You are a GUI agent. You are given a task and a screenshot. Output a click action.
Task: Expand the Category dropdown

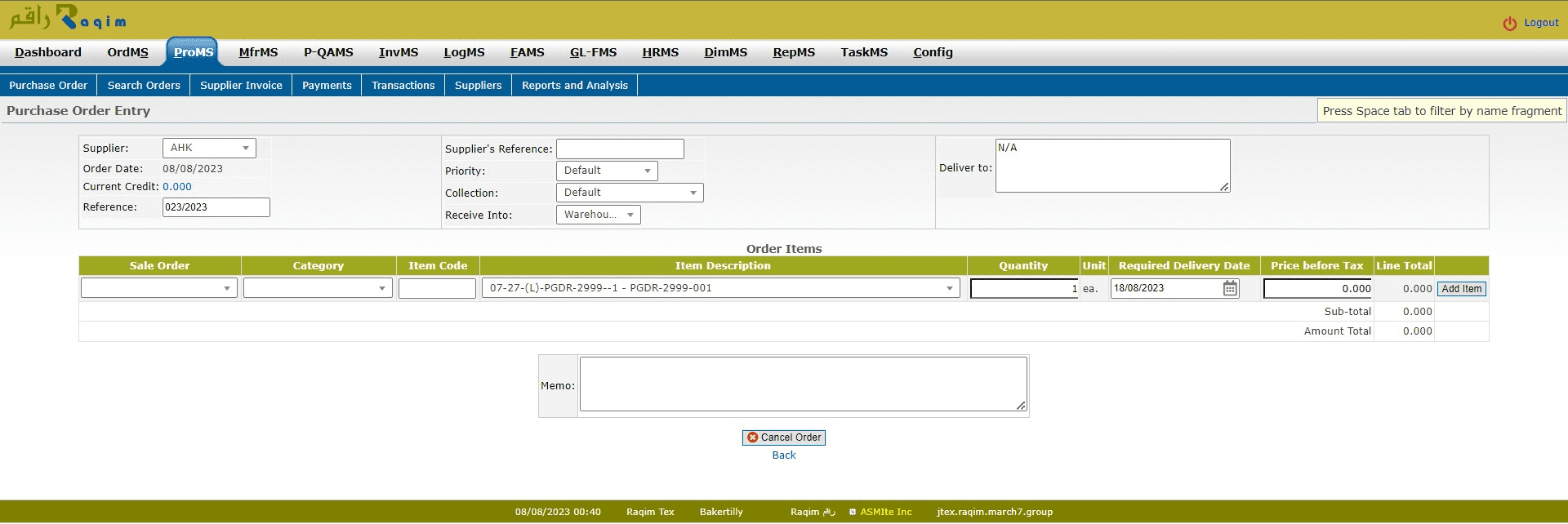pyautogui.click(x=318, y=288)
